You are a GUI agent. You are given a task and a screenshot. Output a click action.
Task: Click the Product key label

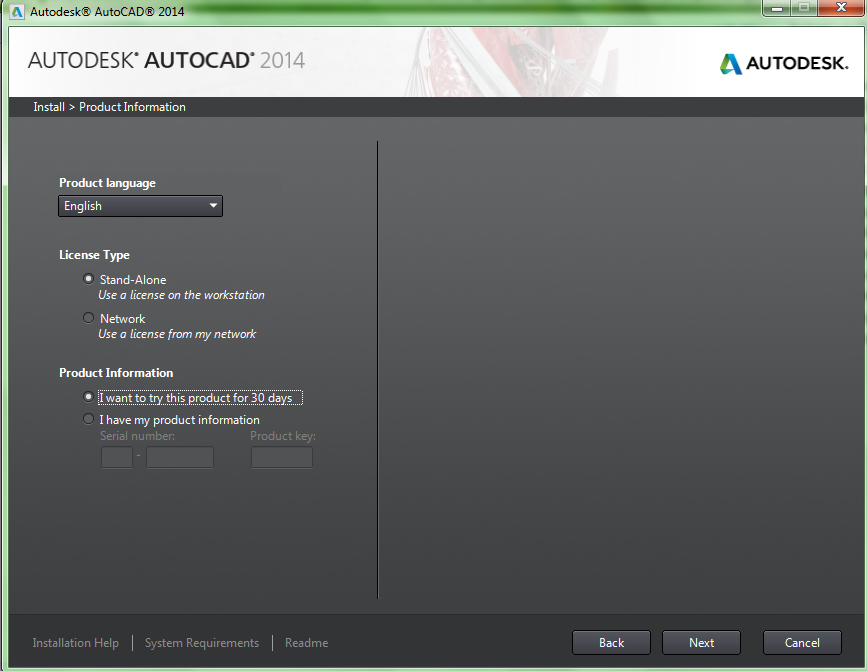pyautogui.click(x=283, y=436)
